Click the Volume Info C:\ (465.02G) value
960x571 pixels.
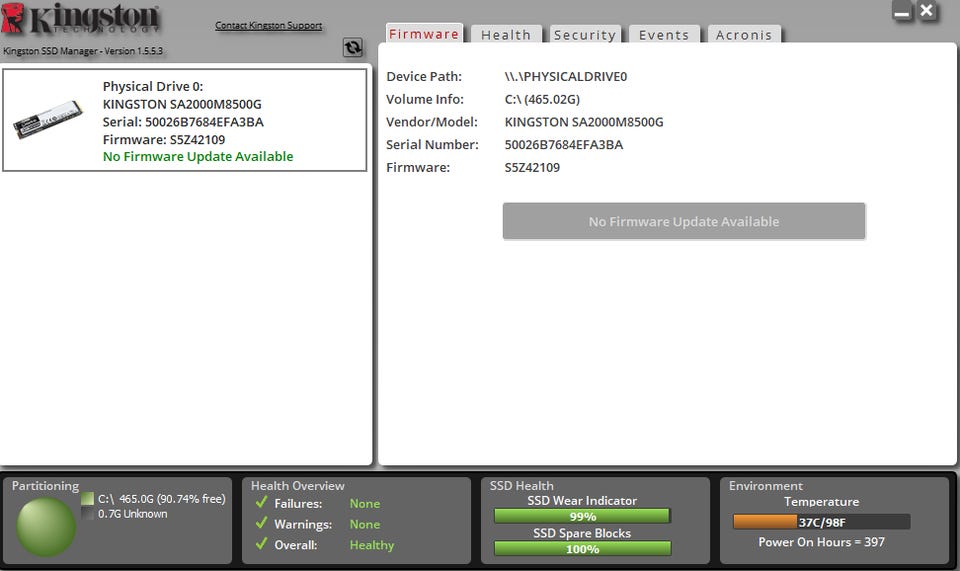[x=542, y=99]
